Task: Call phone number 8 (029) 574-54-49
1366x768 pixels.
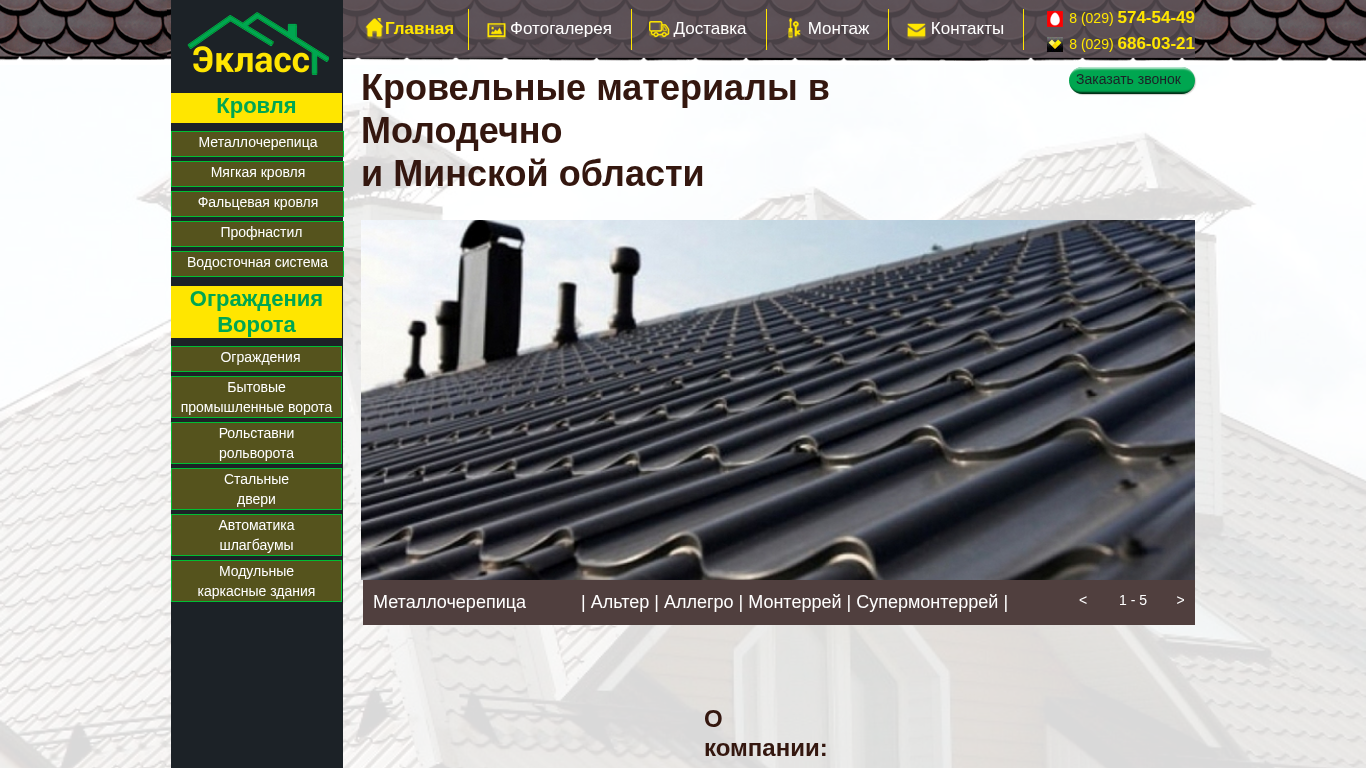Action: [1132, 18]
